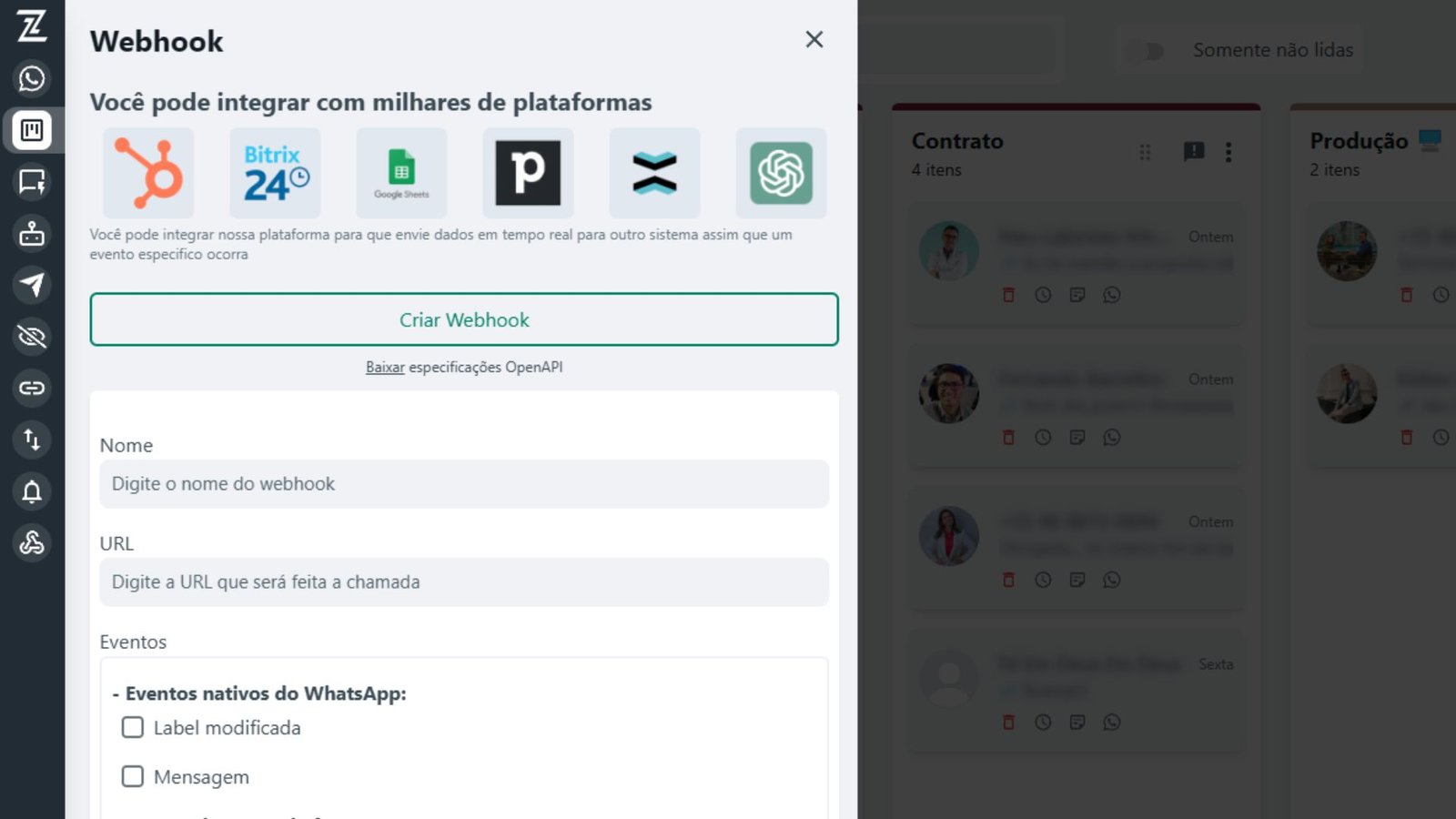The width and height of the screenshot is (1456, 819).
Task: Open the notifications bell icon
Action: (x=32, y=491)
